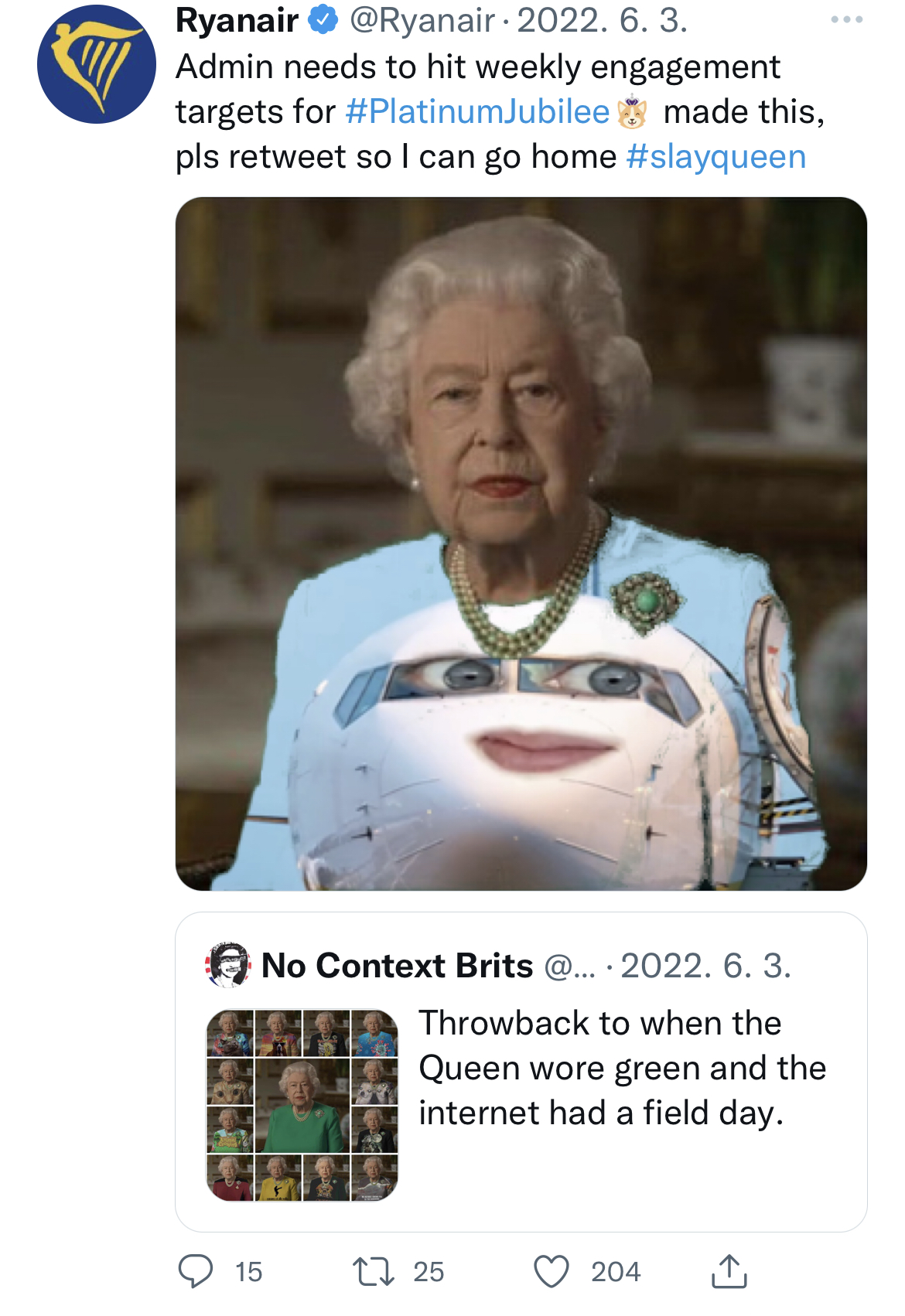This screenshot has width=905, height=1316.
Task: Click the No Context Brits account name
Action: pos(398,965)
